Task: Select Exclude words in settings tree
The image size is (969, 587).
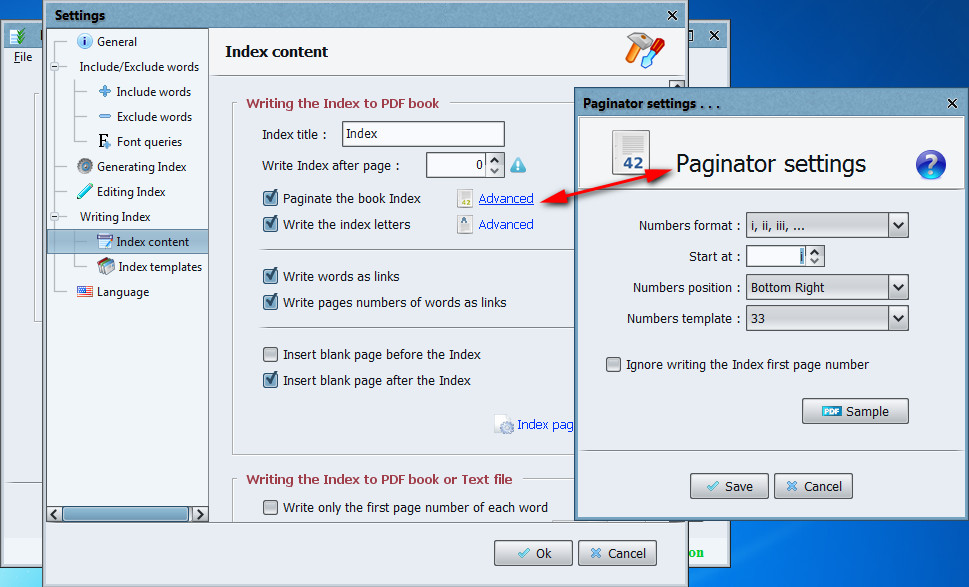Action: click(154, 117)
